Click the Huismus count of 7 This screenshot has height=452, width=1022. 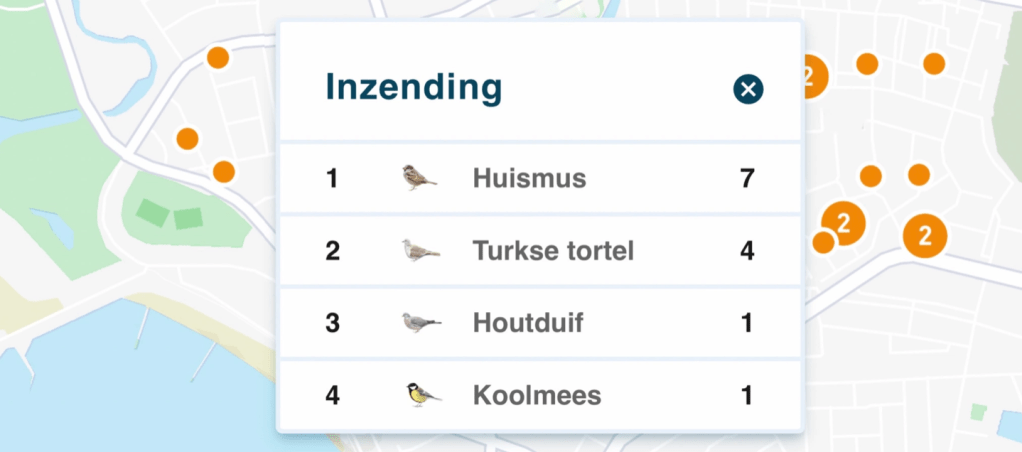[x=747, y=179]
